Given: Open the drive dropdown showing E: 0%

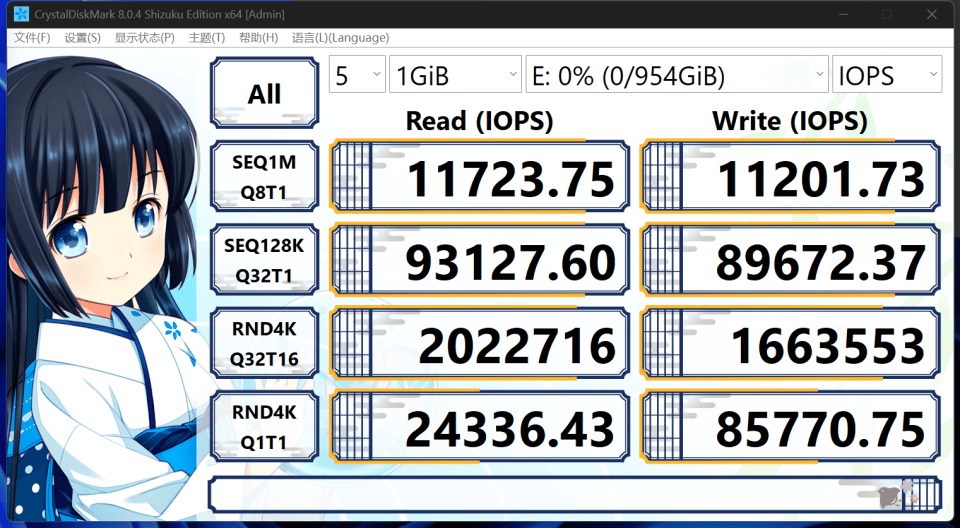Looking at the screenshot, I should click(677, 74).
